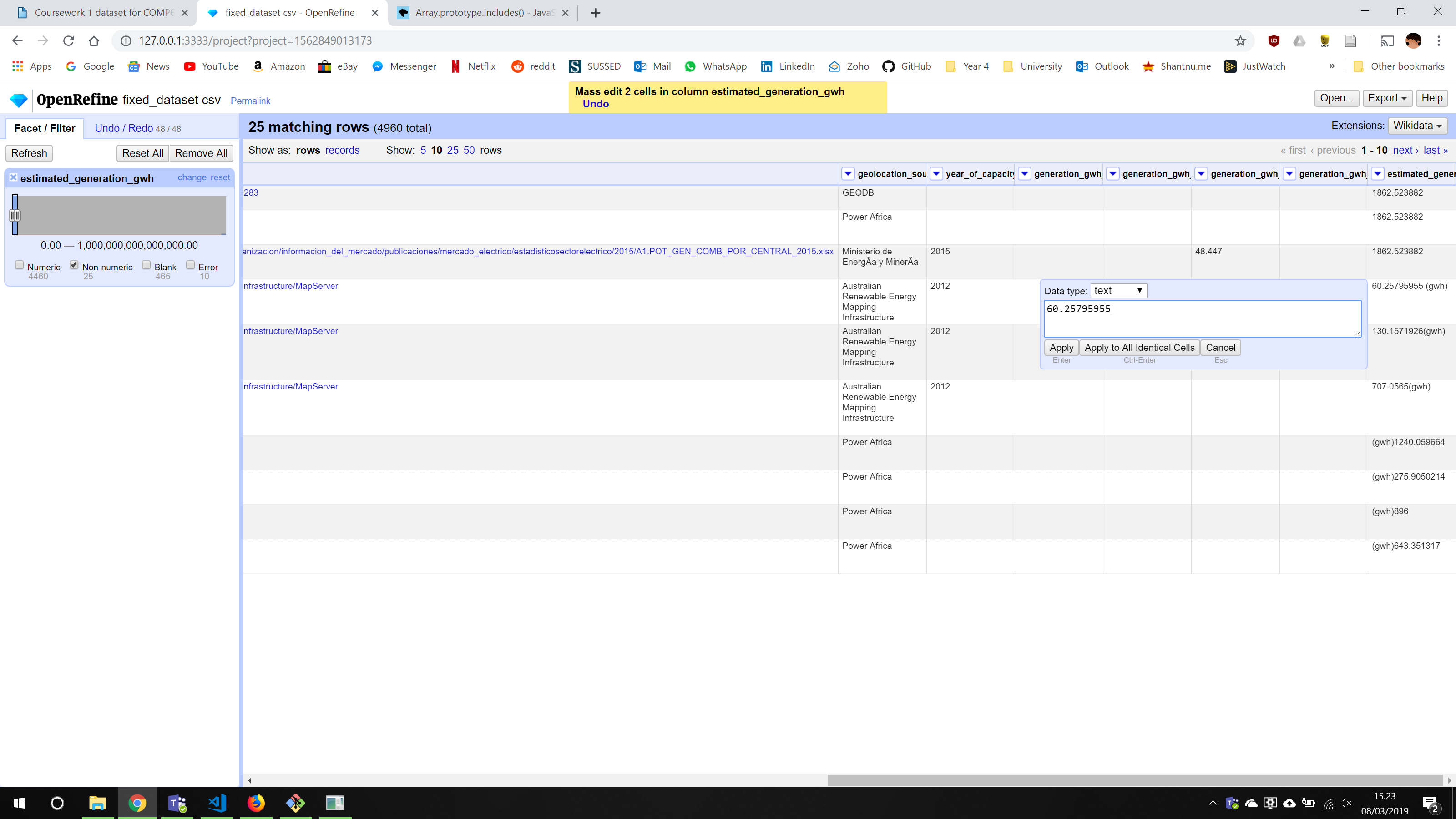Click the OpenRefine diamond logo
Screen dimensions: 1456x819
click(x=19, y=101)
